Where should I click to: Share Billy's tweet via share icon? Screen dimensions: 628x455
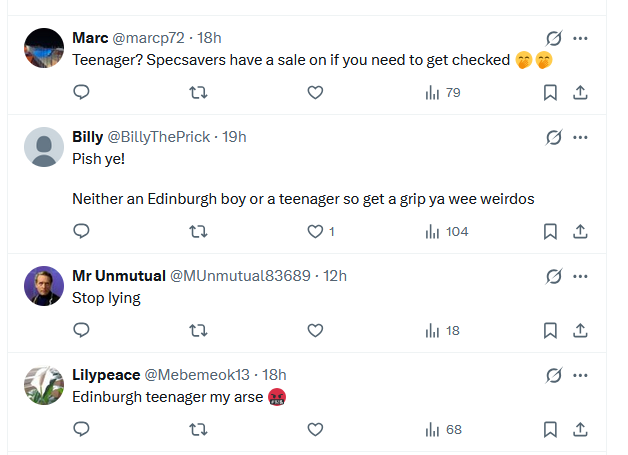pos(580,231)
